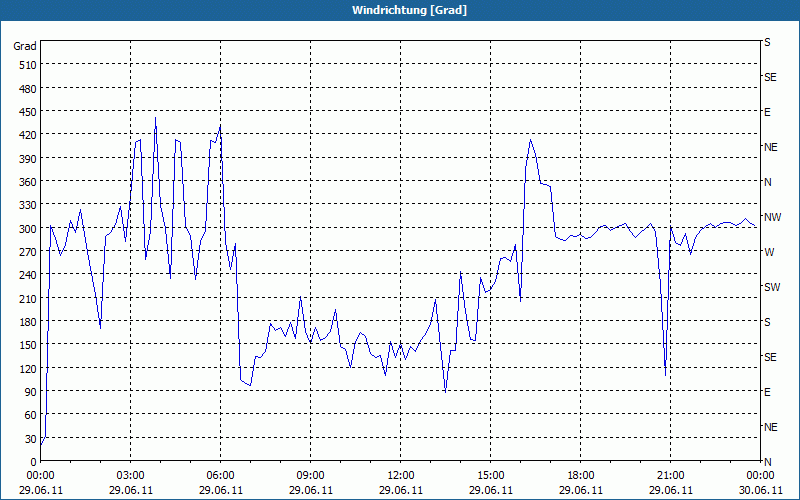Click the 29.06.11 date under 12:00

coord(401,490)
